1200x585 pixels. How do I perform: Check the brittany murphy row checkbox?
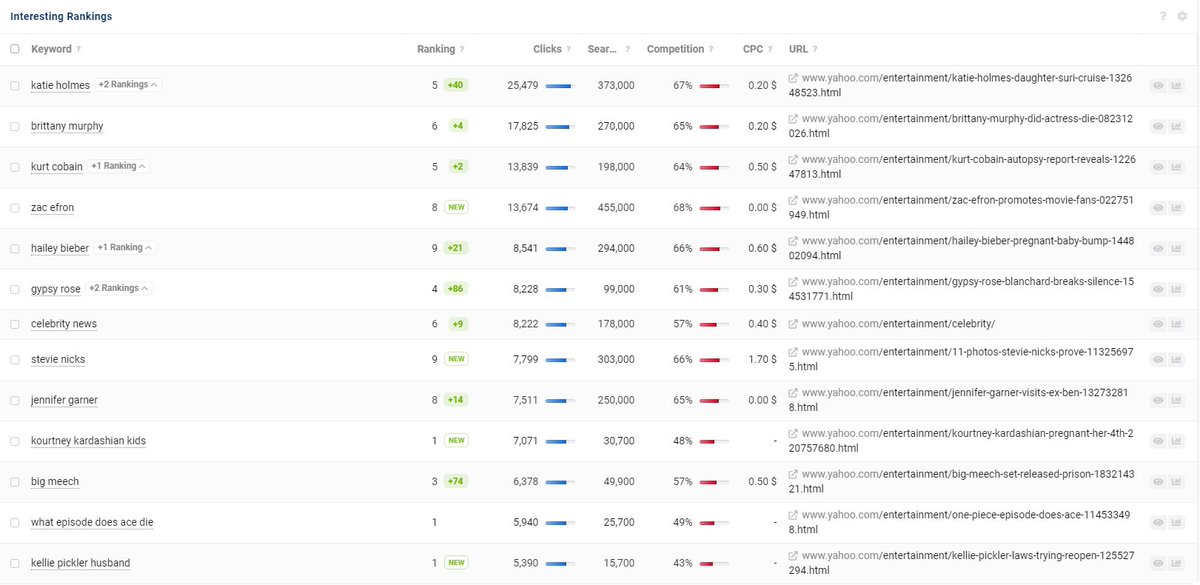(15, 127)
